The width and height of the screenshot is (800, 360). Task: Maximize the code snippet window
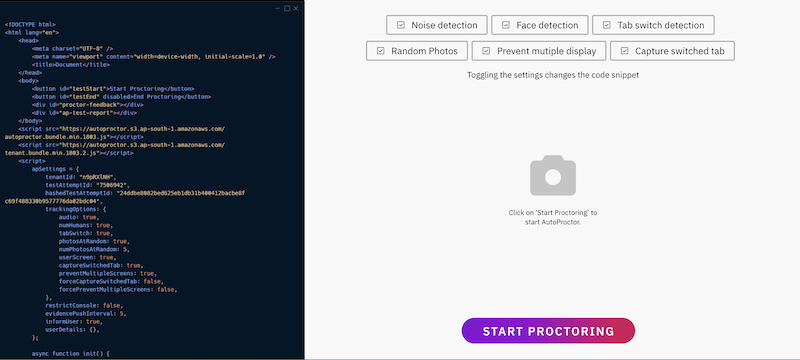(287, 8)
